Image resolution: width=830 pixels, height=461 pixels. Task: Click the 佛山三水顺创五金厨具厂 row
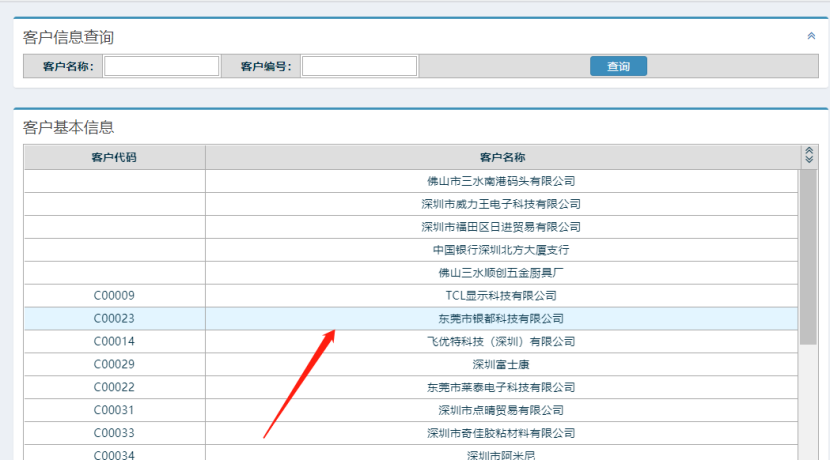click(501, 273)
